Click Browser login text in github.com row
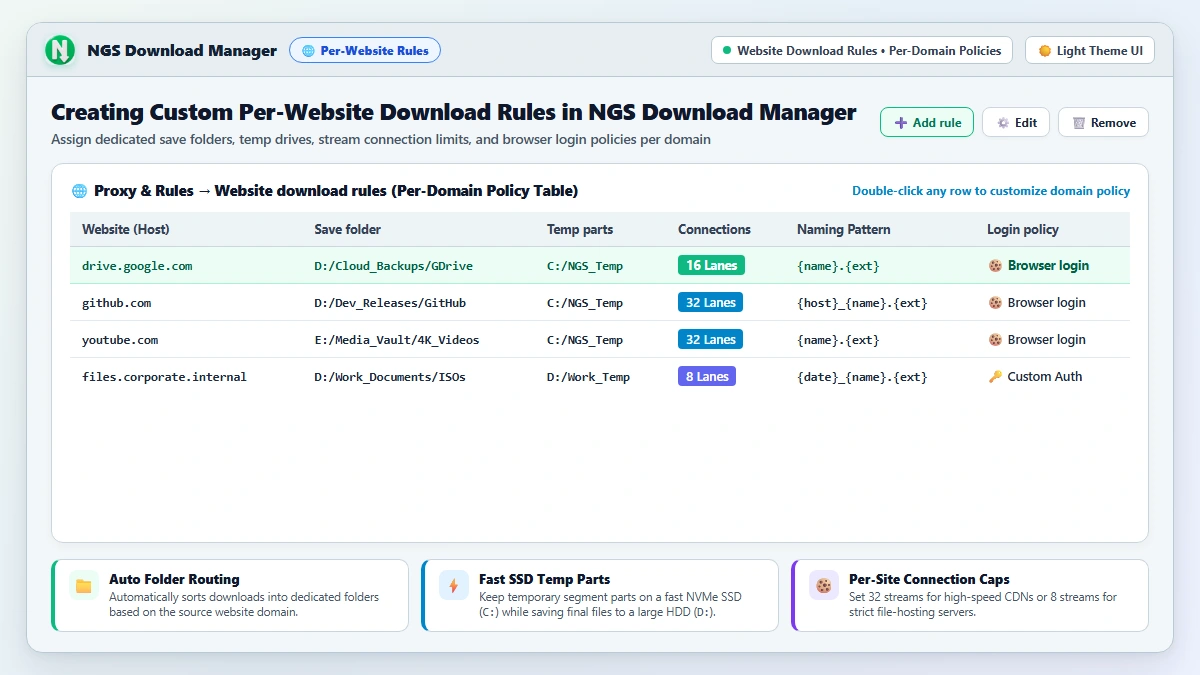 (1047, 303)
